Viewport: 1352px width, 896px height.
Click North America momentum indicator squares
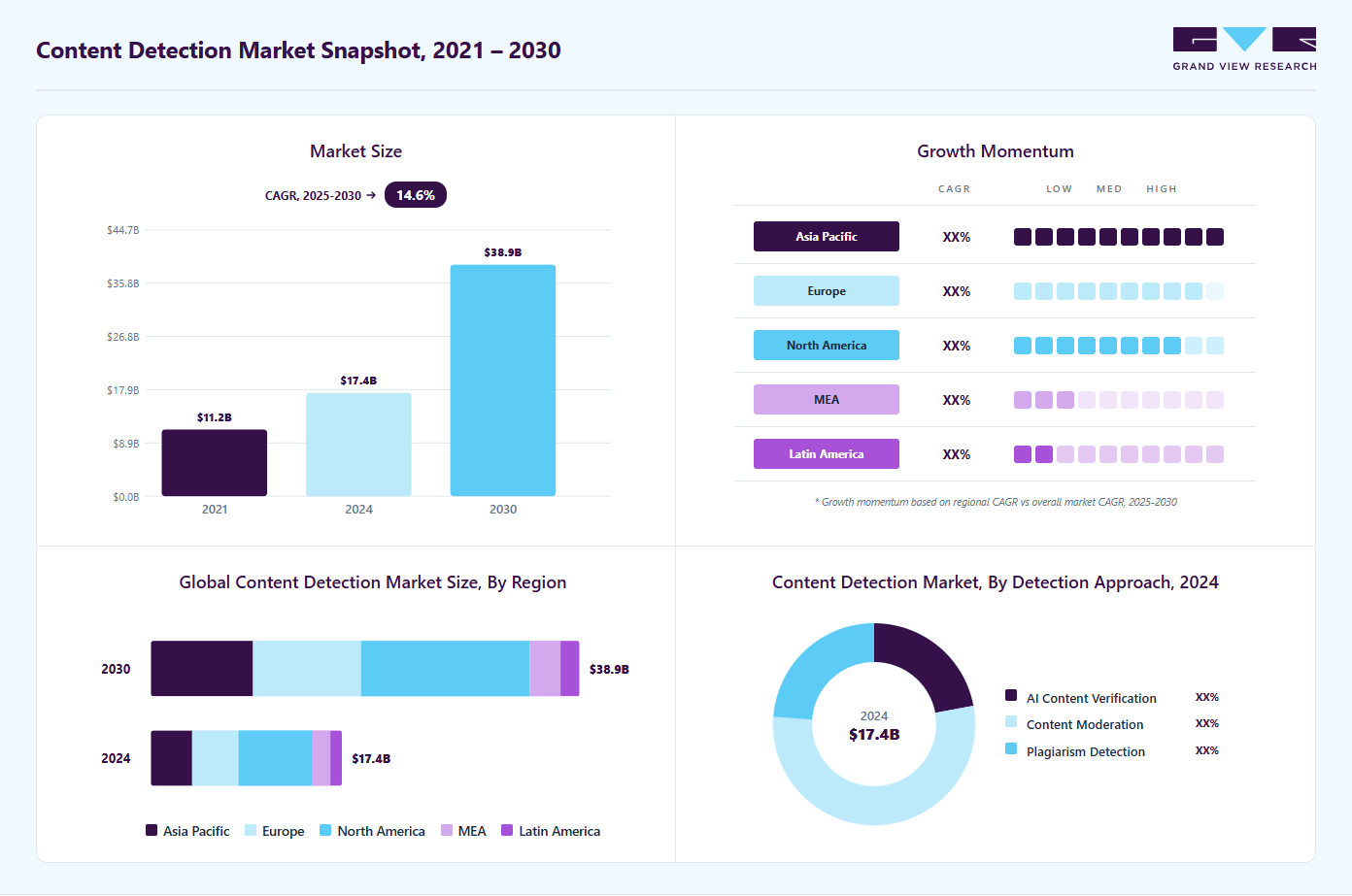click(x=1119, y=346)
